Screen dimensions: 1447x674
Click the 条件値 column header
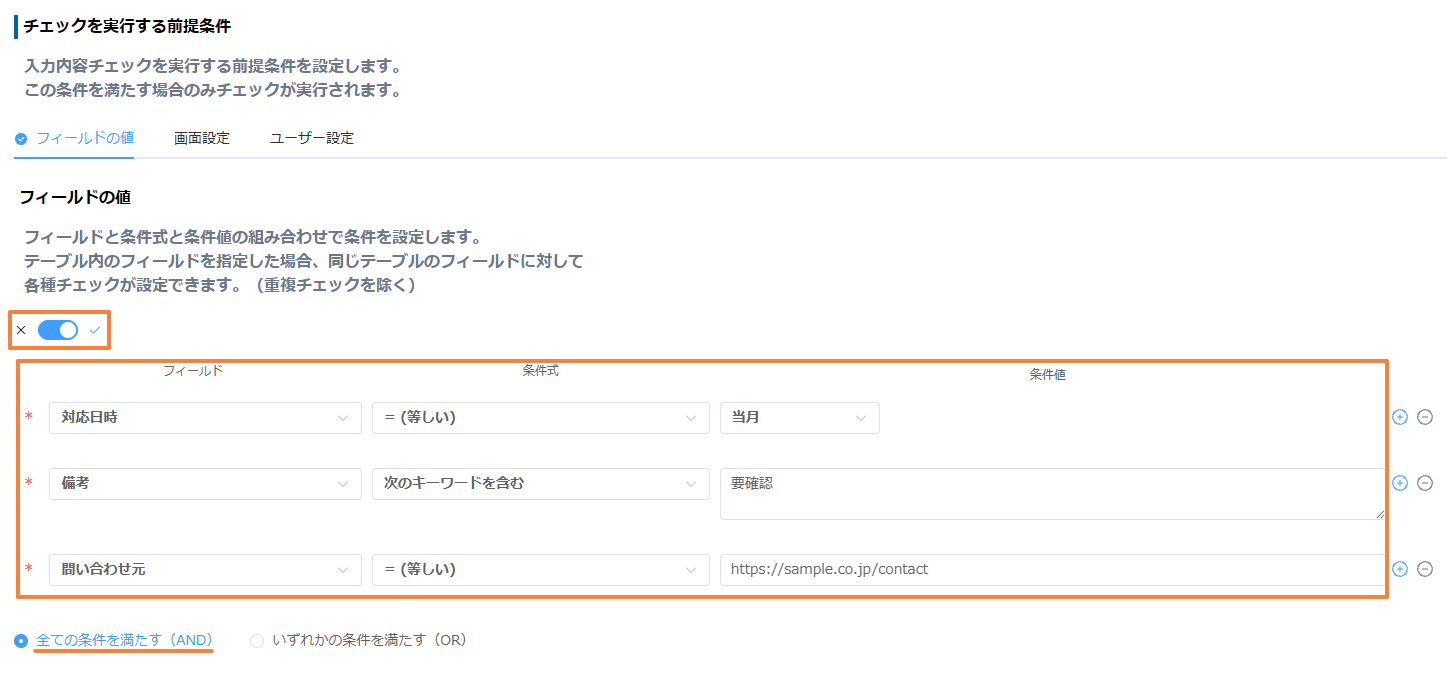point(1048,375)
